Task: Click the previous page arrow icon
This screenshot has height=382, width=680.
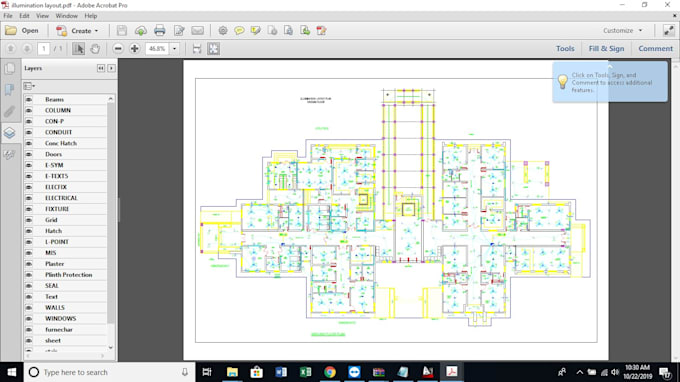Action: click(x=11, y=49)
